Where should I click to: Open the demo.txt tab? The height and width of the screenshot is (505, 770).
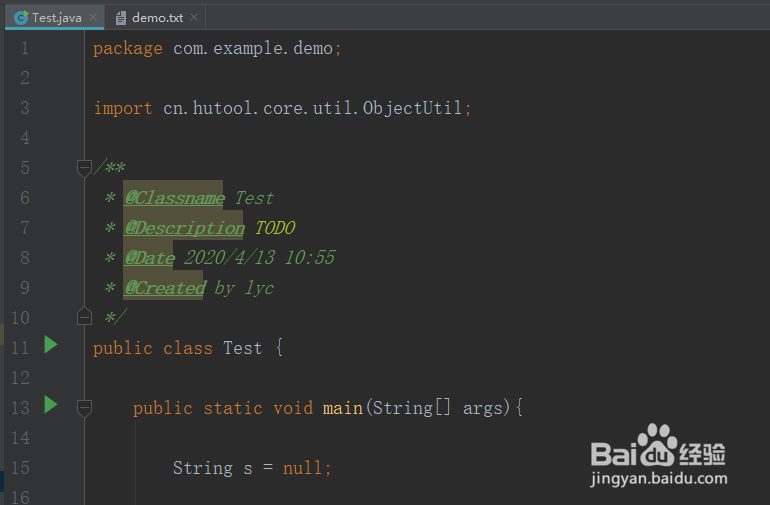157,18
